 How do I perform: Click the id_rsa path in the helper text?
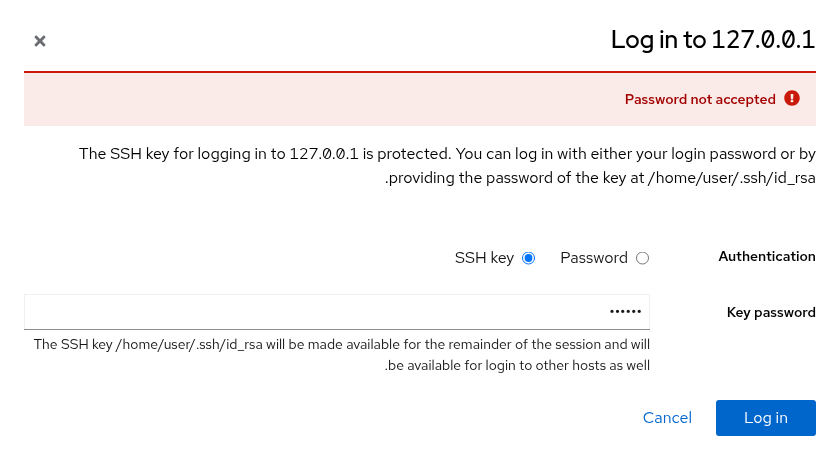[189, 344]
